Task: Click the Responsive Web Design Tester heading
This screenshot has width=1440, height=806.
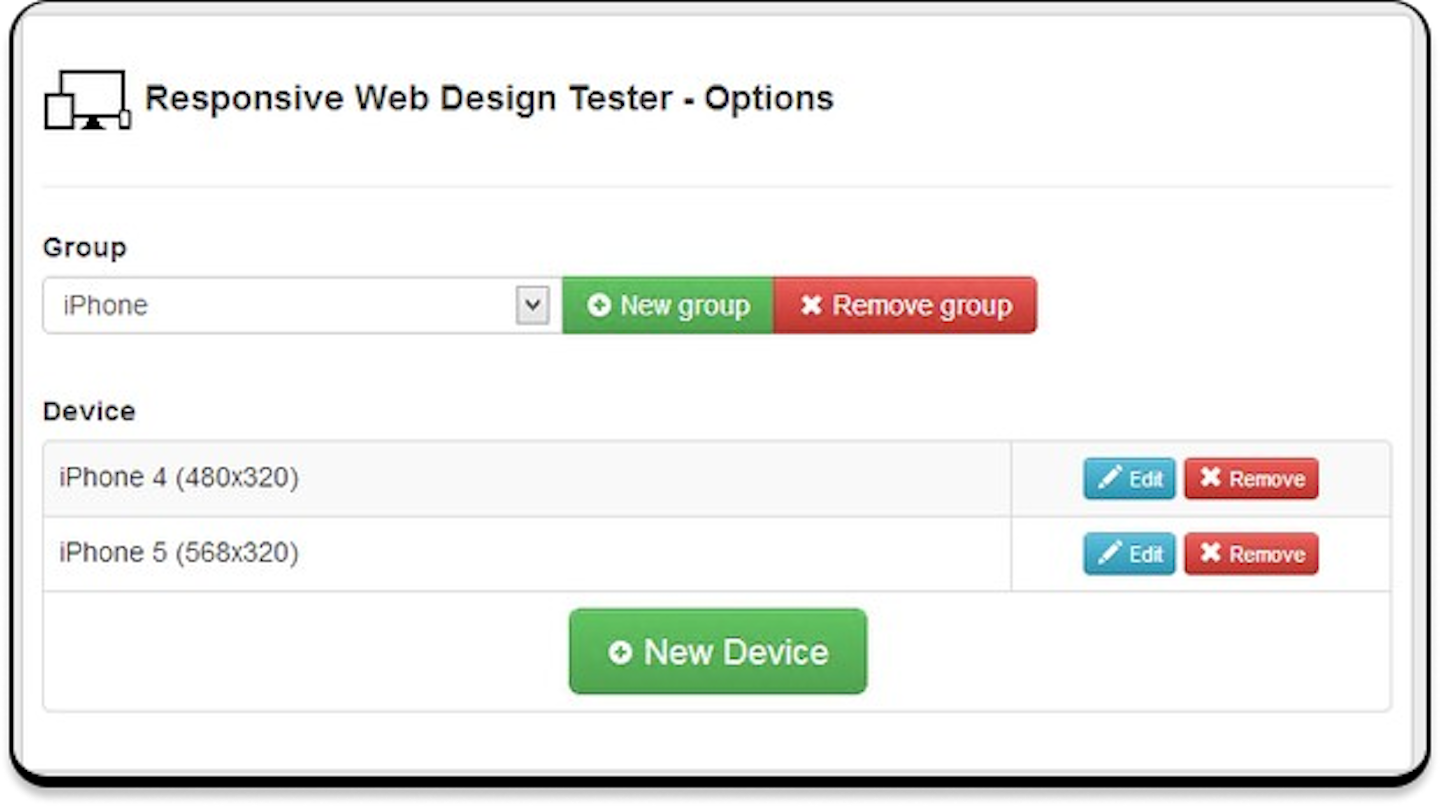Action: [x=489, y=99]
